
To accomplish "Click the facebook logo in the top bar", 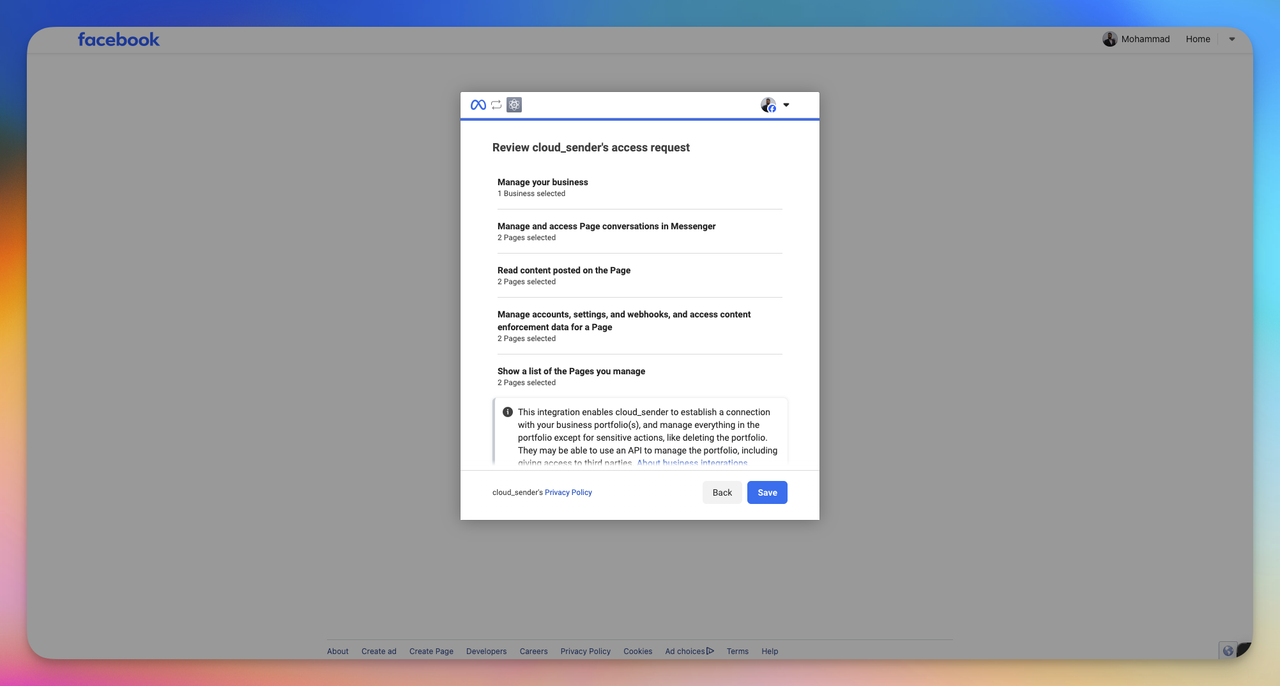I will (119, 39).
